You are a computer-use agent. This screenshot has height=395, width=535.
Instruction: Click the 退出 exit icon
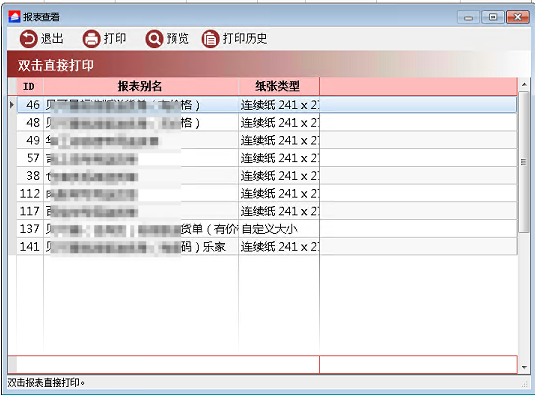(x=28, y=39)
